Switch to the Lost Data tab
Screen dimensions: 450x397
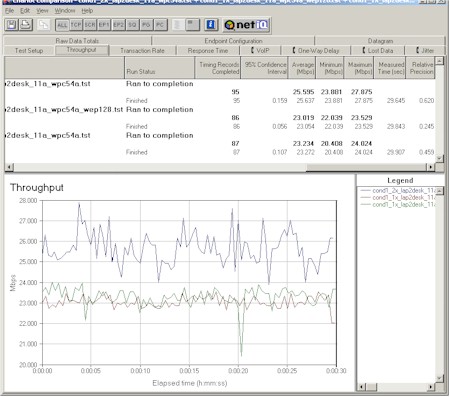(378, 50)
